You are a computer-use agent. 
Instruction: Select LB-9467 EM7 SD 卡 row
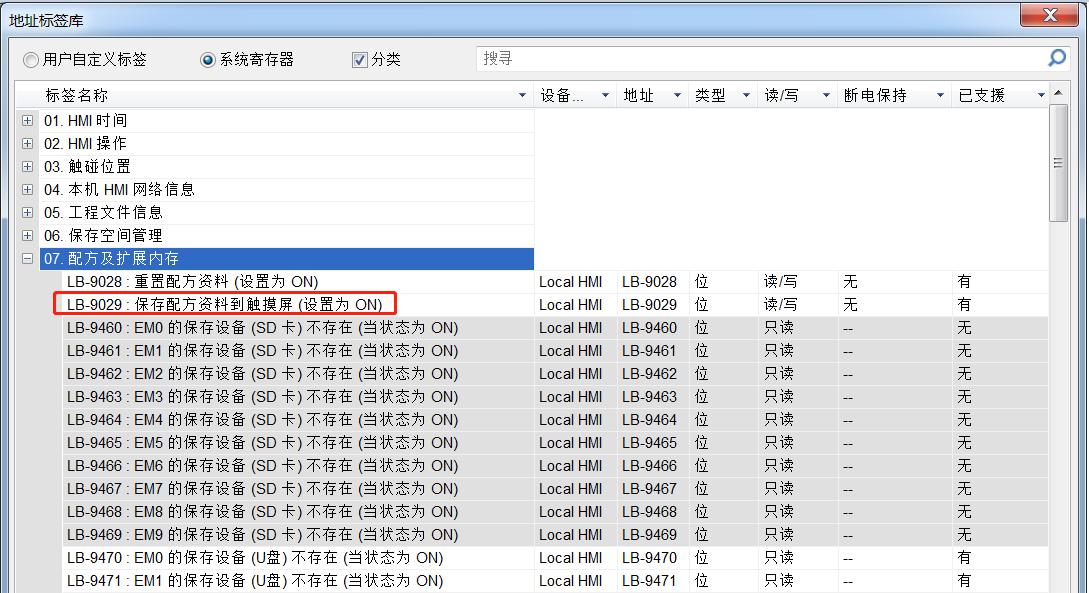click(555, 487)
